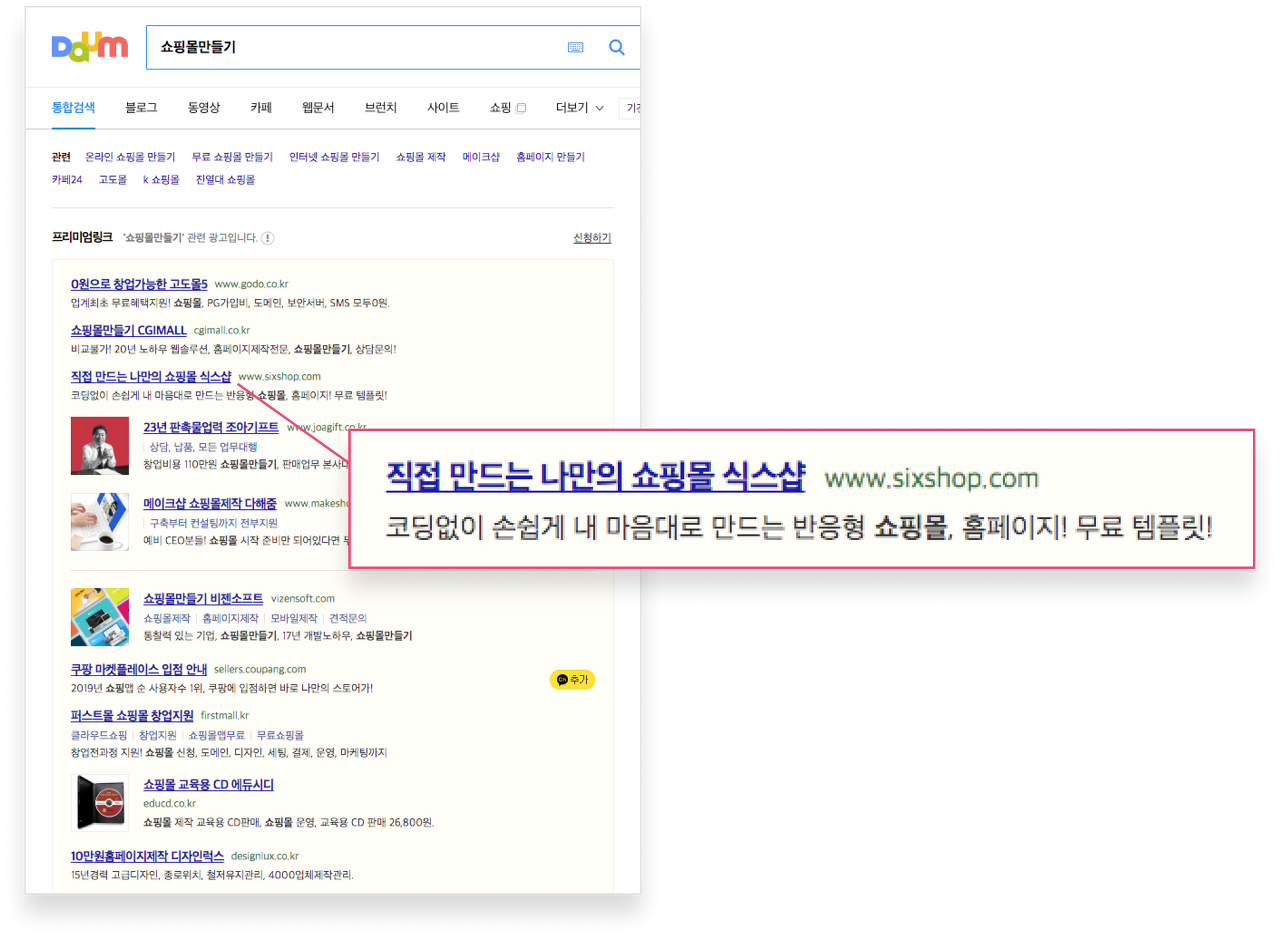The height and width of the screenshot is (938, 1280).
Task: Open ad link 0원으로 창업가능한 고도몰5
Action: (x=139, y=285)
